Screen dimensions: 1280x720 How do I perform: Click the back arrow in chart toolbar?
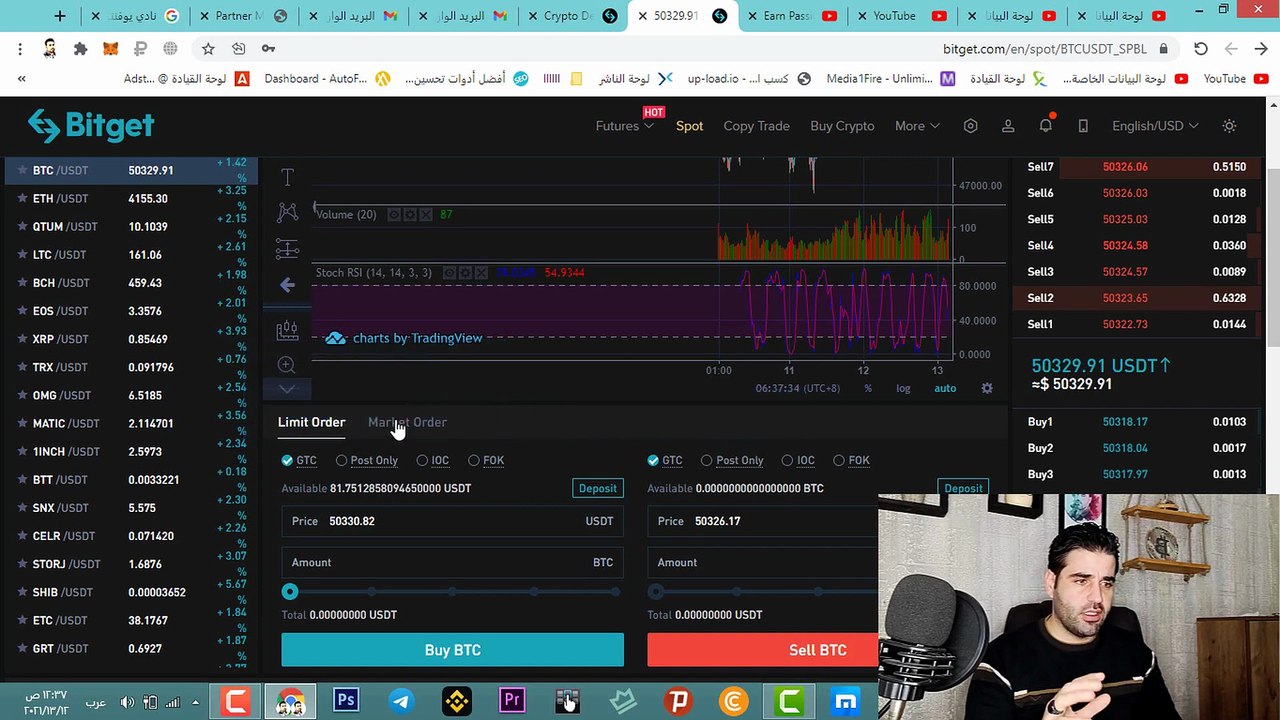288,285
